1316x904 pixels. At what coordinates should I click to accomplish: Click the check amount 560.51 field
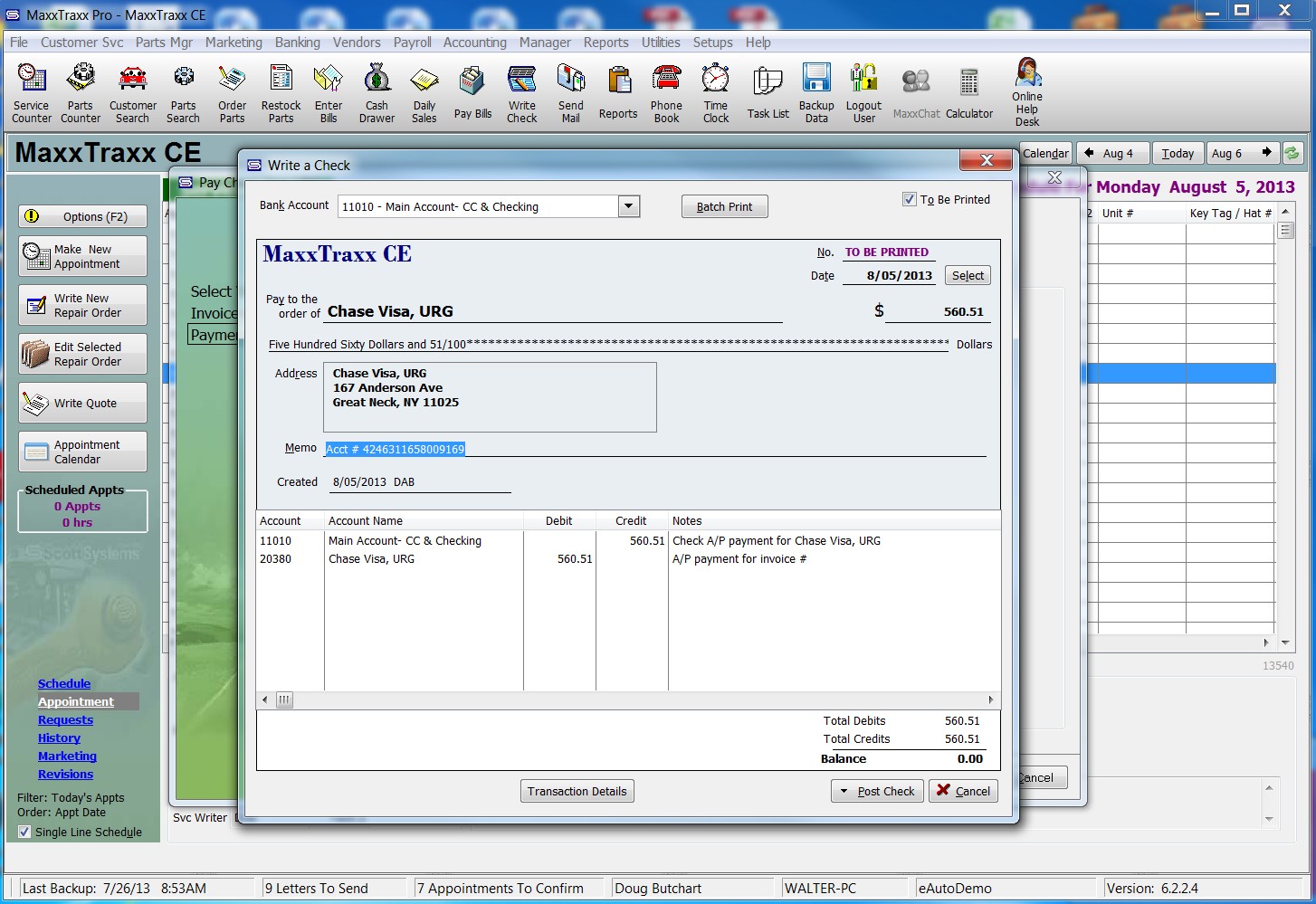click(x=937, y=311)
